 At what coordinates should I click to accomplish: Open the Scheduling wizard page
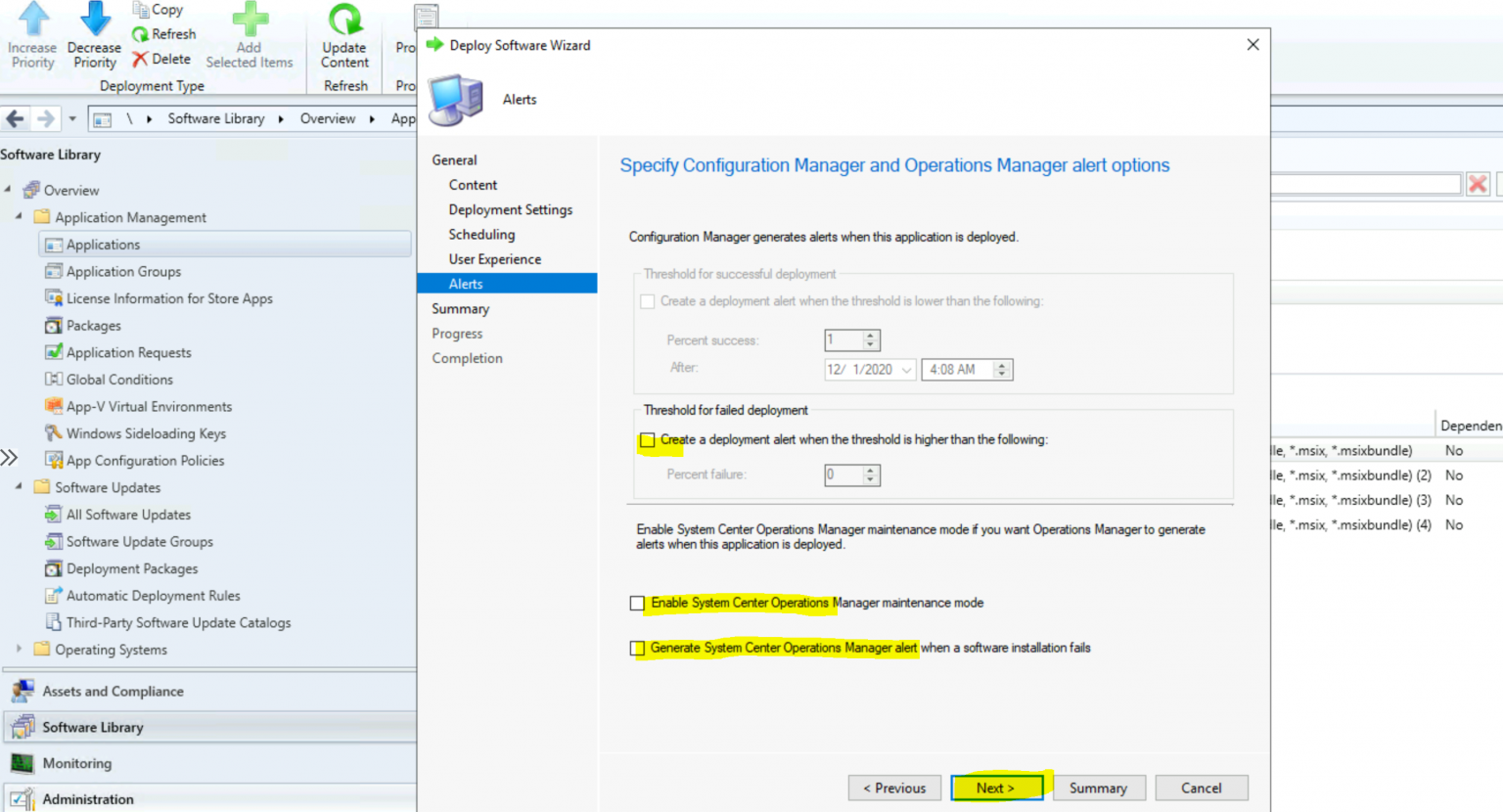(x=481, y=234)
